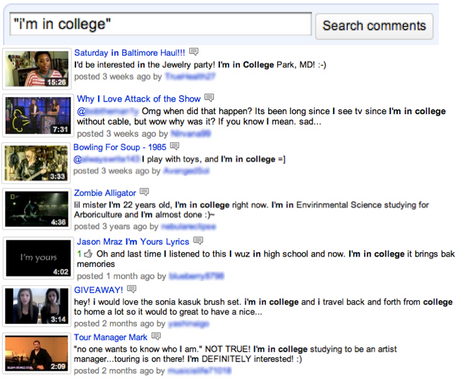Click the blurred author name on Jason Mraz comment
460x379 pixels.
coord(197,276)
